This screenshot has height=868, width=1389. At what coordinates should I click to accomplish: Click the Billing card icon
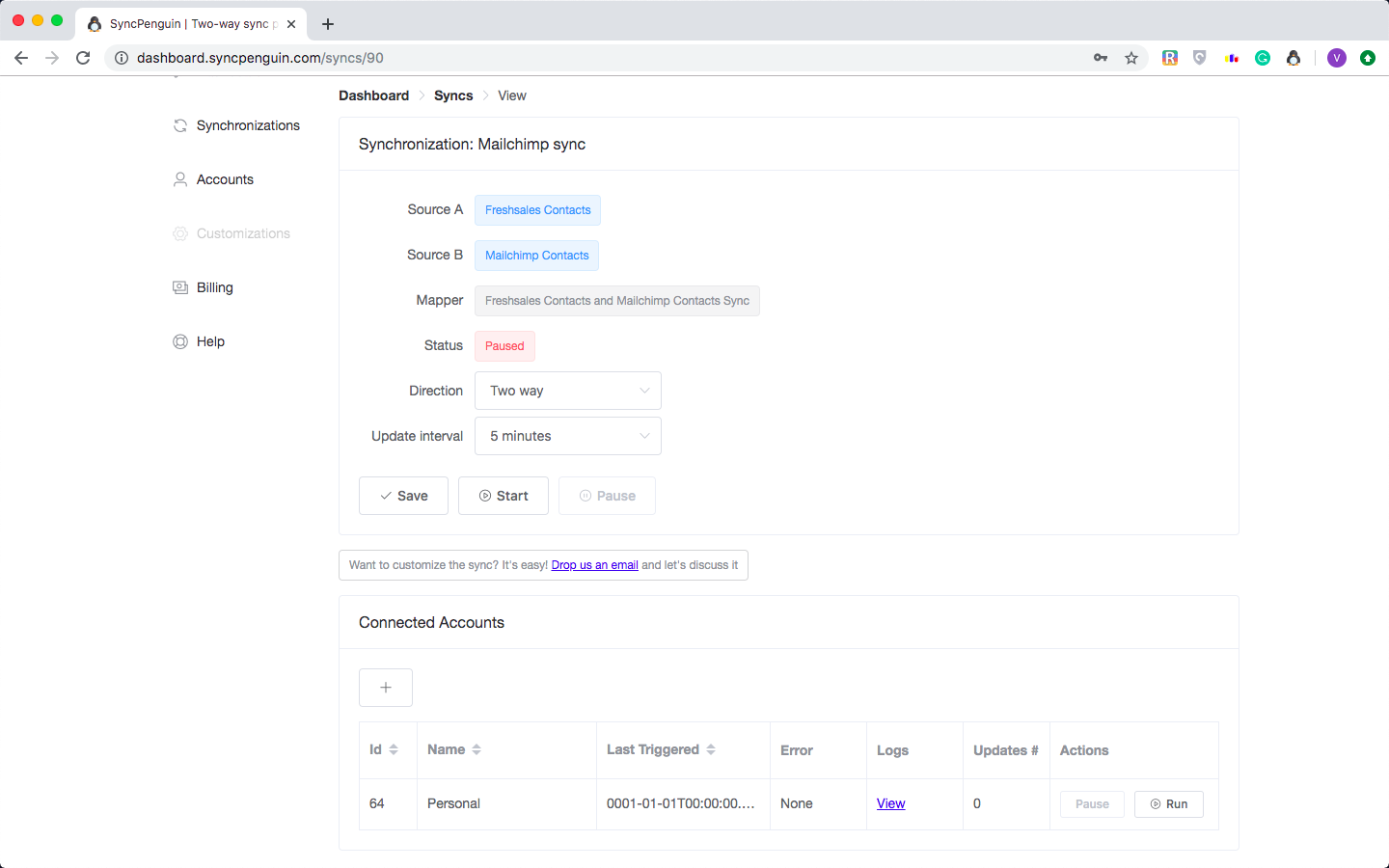click(180, 287)
